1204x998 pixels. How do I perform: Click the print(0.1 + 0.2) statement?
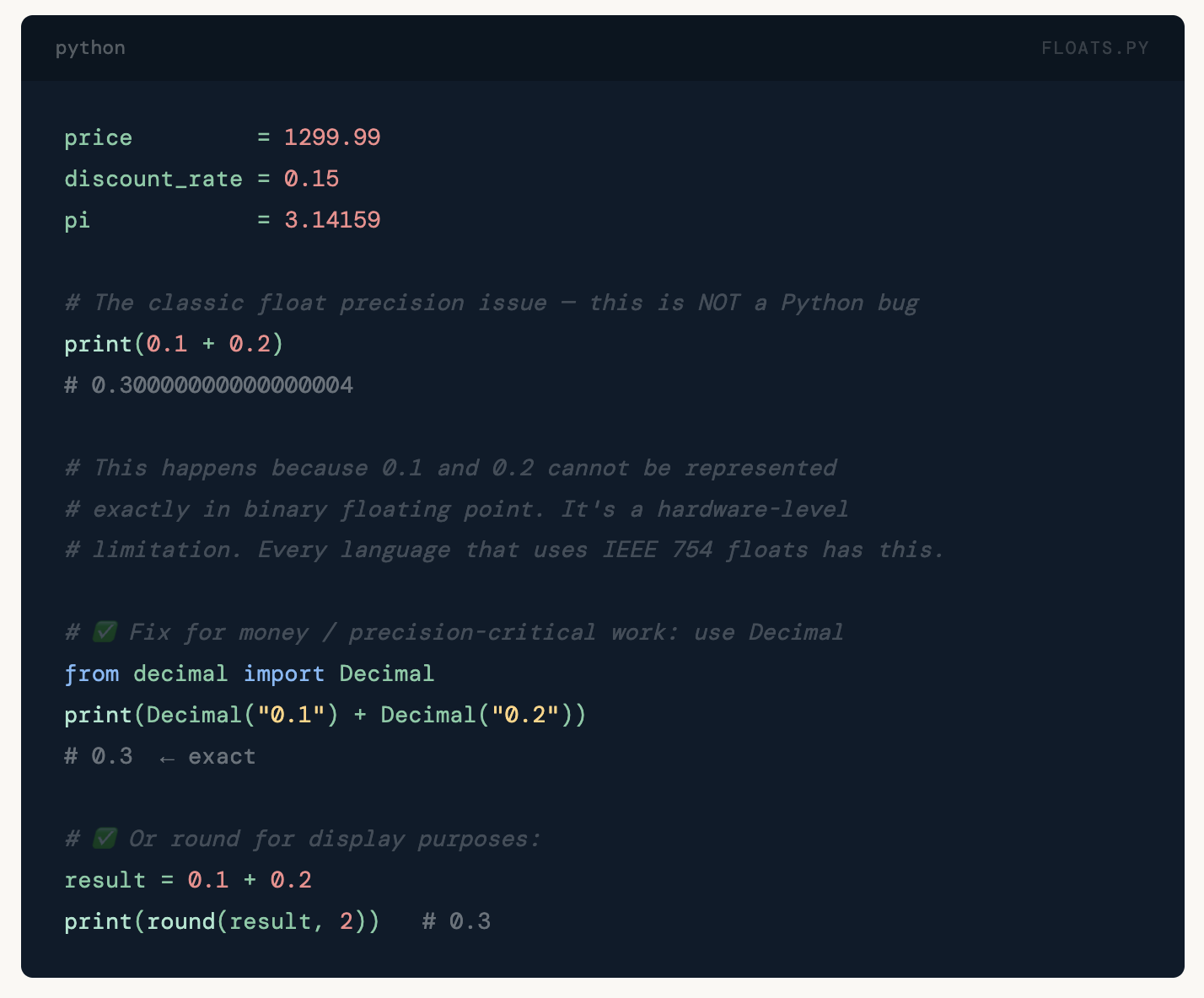point(174,344)
